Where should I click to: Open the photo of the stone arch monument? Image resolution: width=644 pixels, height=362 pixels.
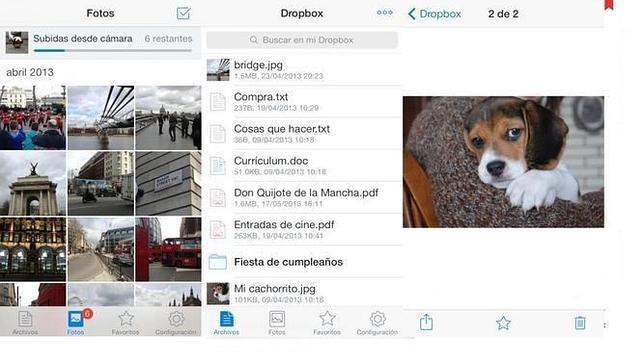pos(33,184)
